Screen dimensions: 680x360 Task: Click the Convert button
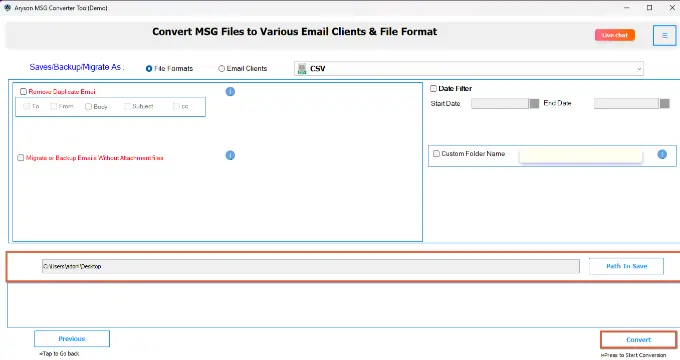(638, 340)
